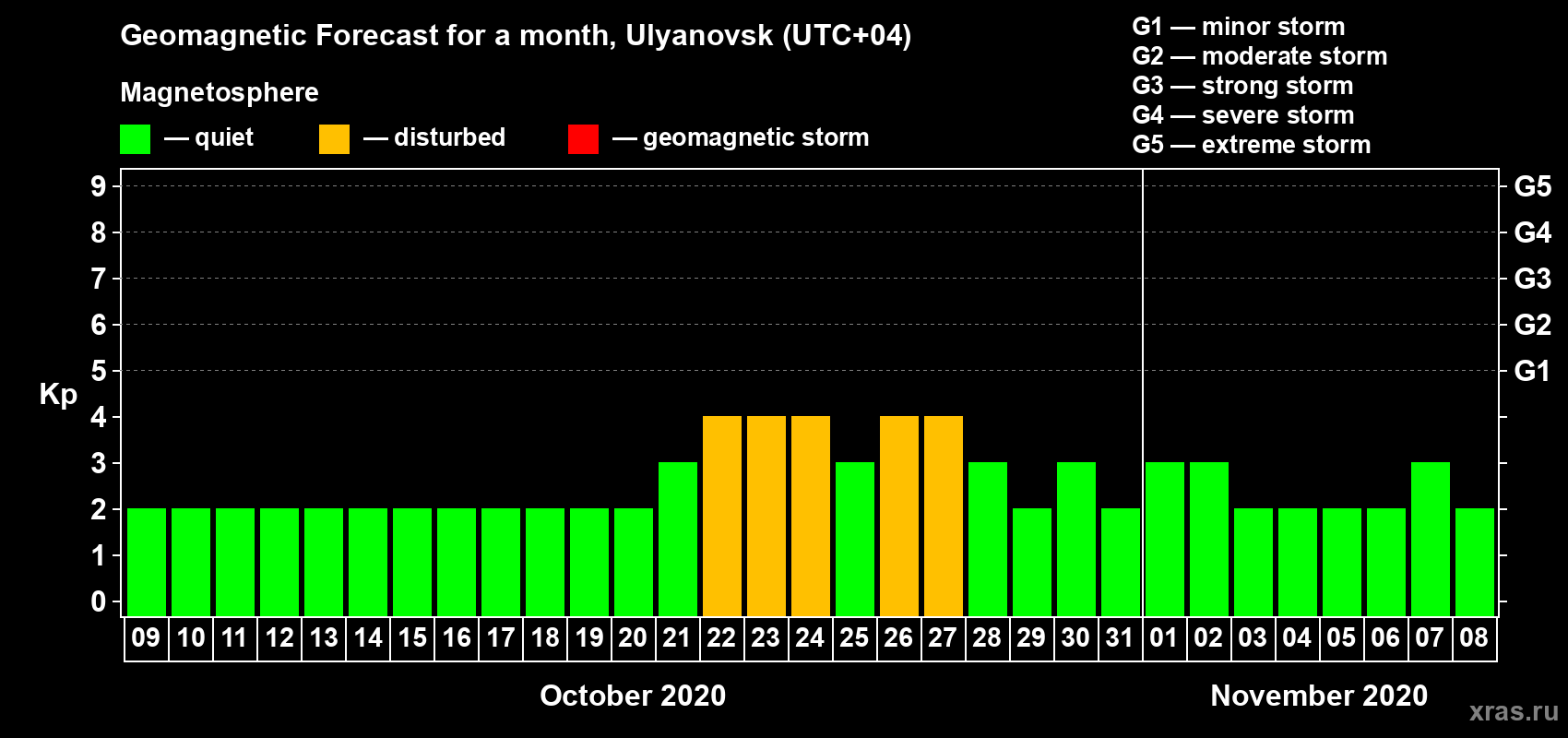The width and height of the screenshot is (1568, 738).
Task: Click the 'G4 — severe storm' legend text
Action: pos(1243,115)
